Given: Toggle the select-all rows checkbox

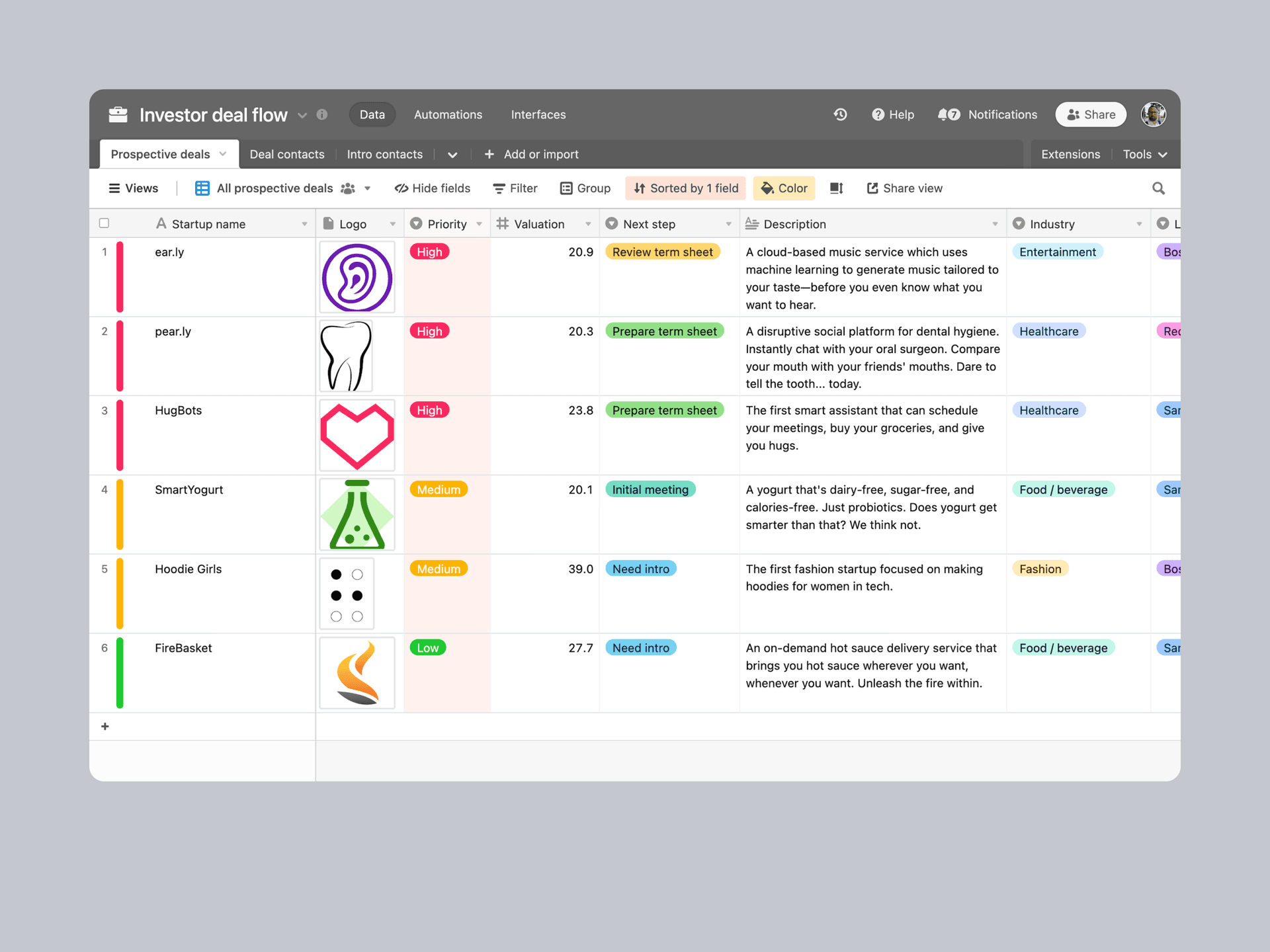Looking at the screenshot, I should click(x=104, y=223).
